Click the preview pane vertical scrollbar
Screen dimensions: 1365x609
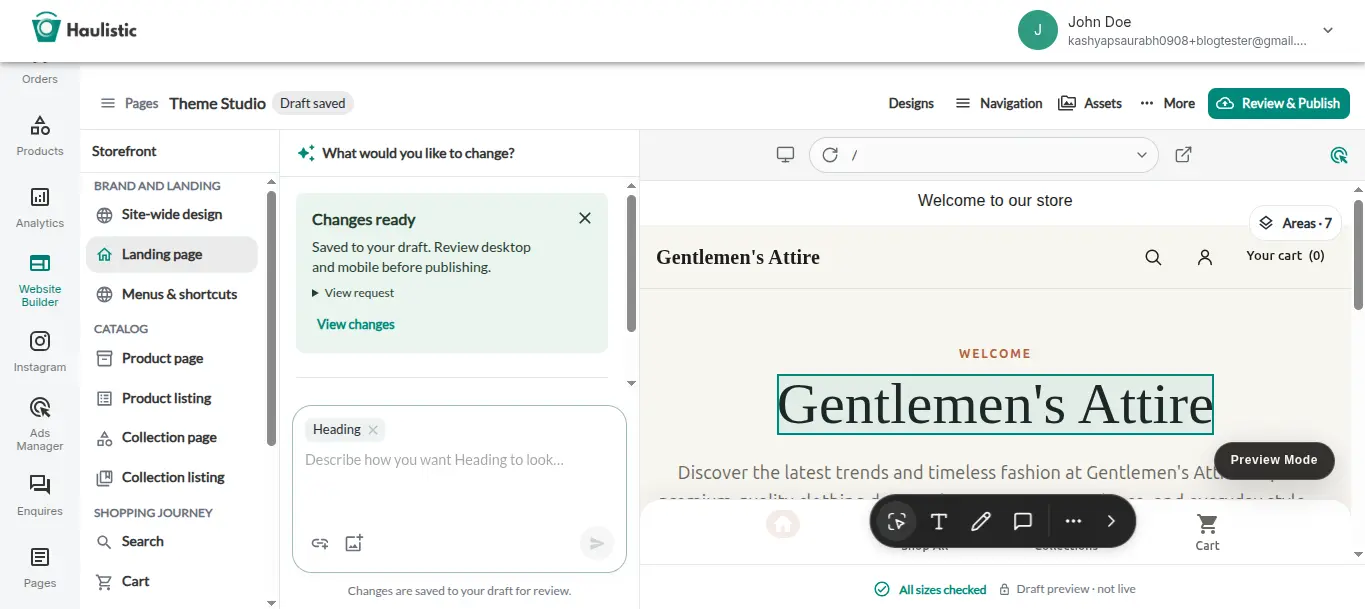(1358, 255)
